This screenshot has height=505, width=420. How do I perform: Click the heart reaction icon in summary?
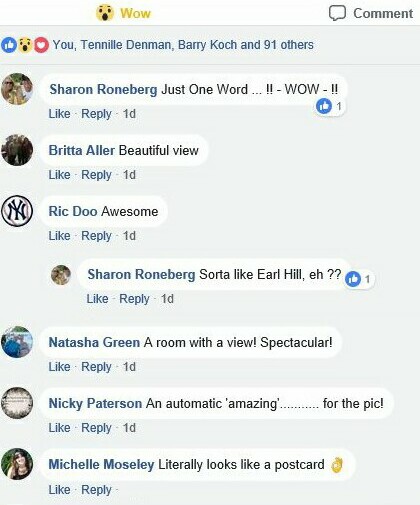[41, 45]
